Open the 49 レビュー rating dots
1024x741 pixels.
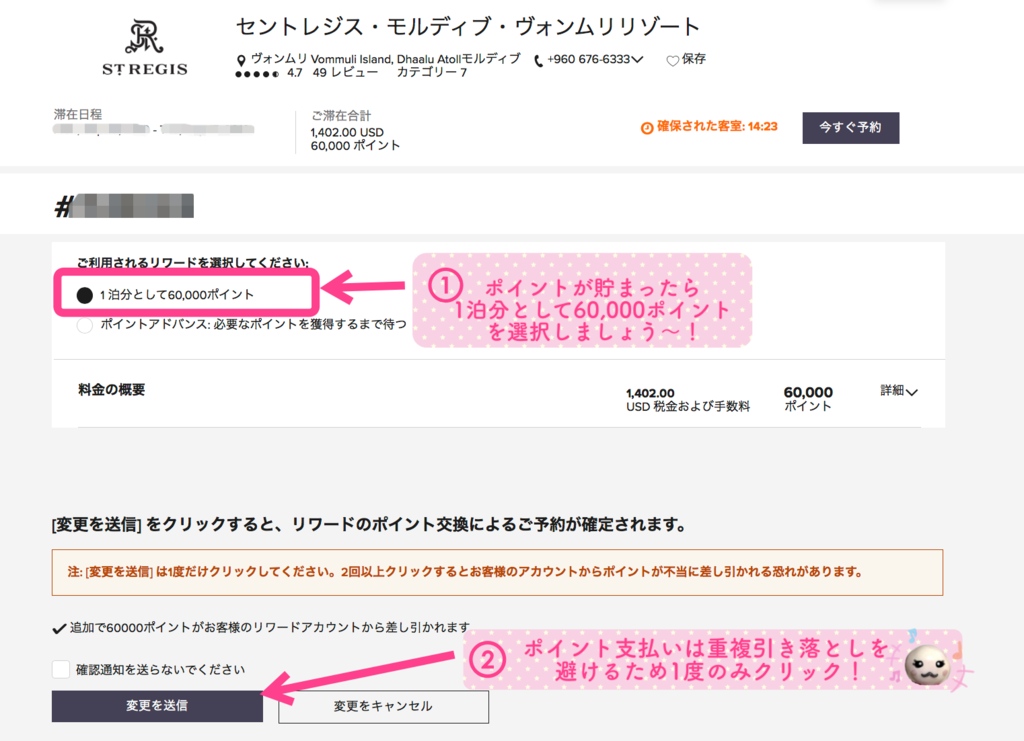point(257,74)
